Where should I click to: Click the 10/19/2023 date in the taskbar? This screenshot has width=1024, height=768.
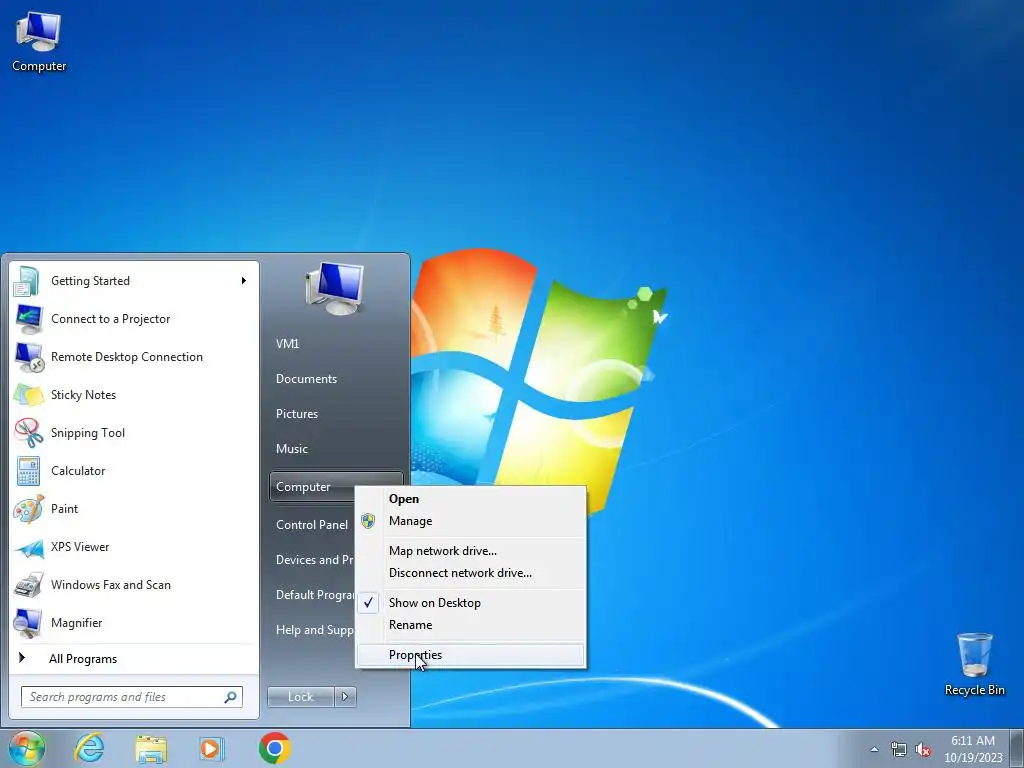973,758
